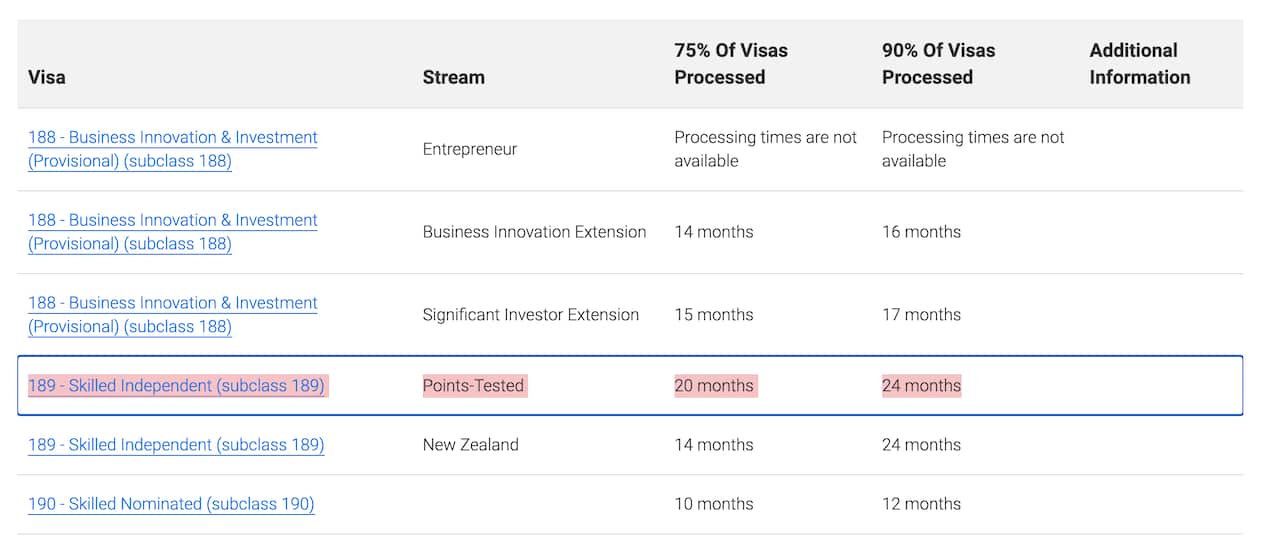
Task: Click the 75% Of Visas Processed header
Action: coord(731,64)
